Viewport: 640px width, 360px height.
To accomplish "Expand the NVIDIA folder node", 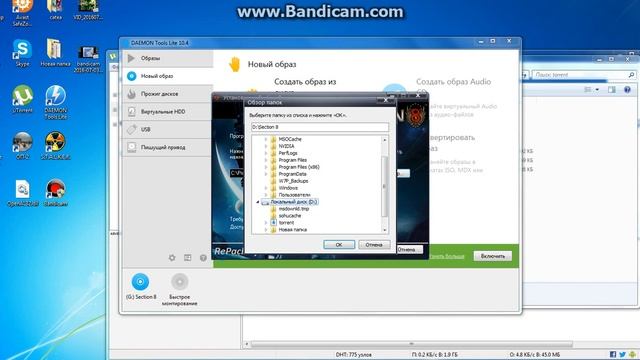I will click(x=266, y=146).
